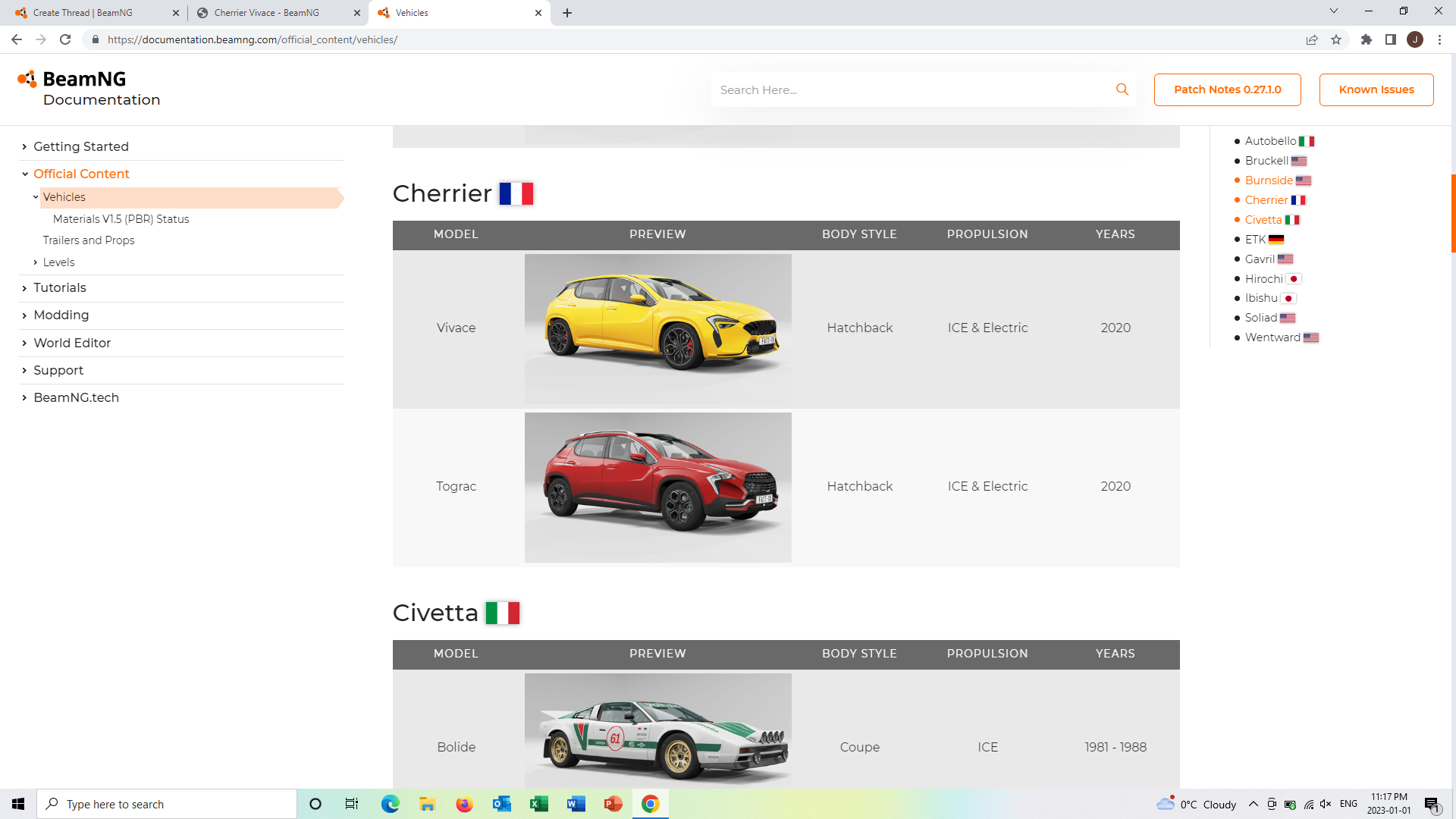Open a new browser tab
Image resolution: width=1456 pixels, height=819 pixels.
[567, 13]
